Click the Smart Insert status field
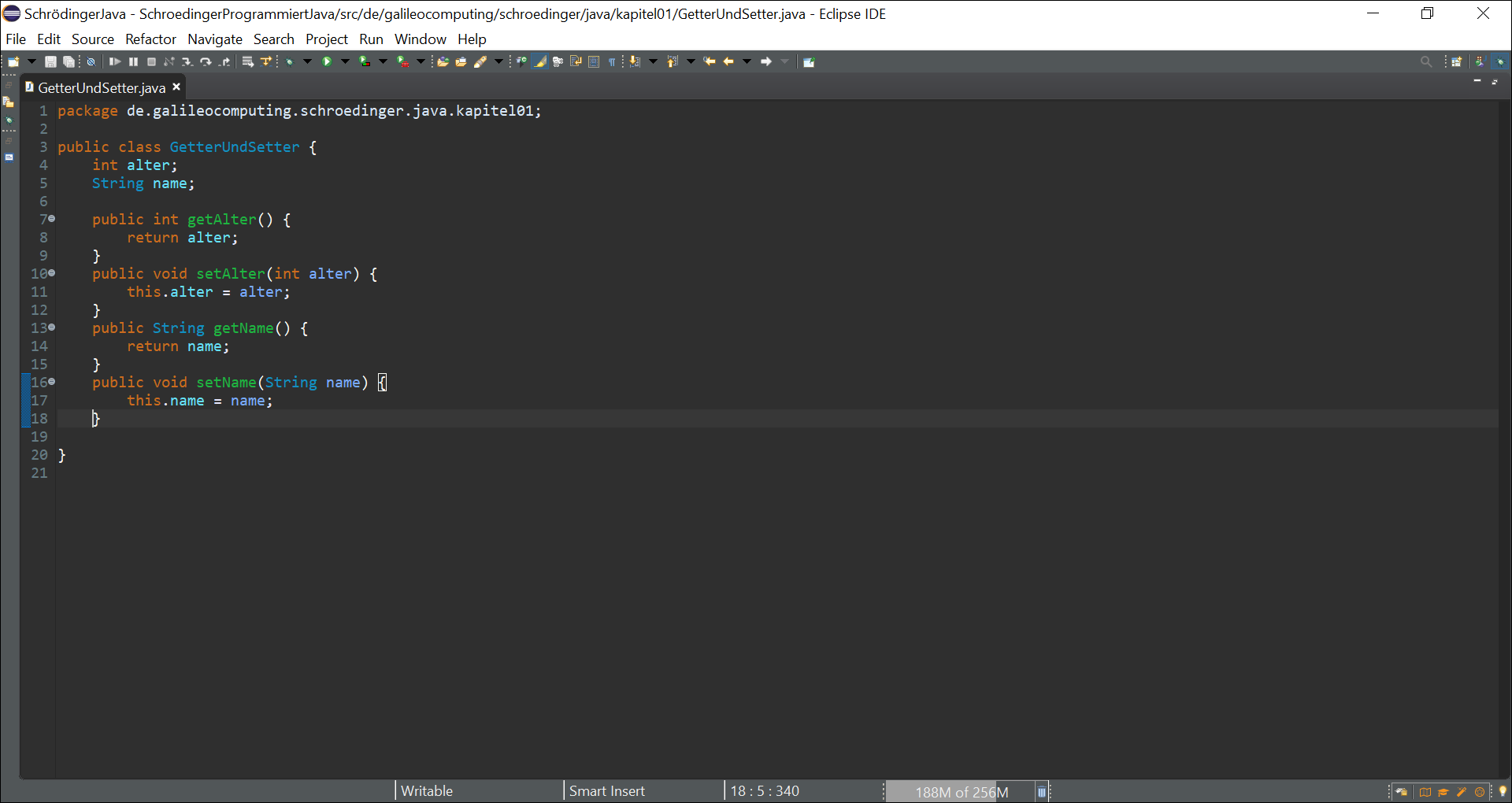This screenshot has height=803, width=1512. click(x=606, y=791)
